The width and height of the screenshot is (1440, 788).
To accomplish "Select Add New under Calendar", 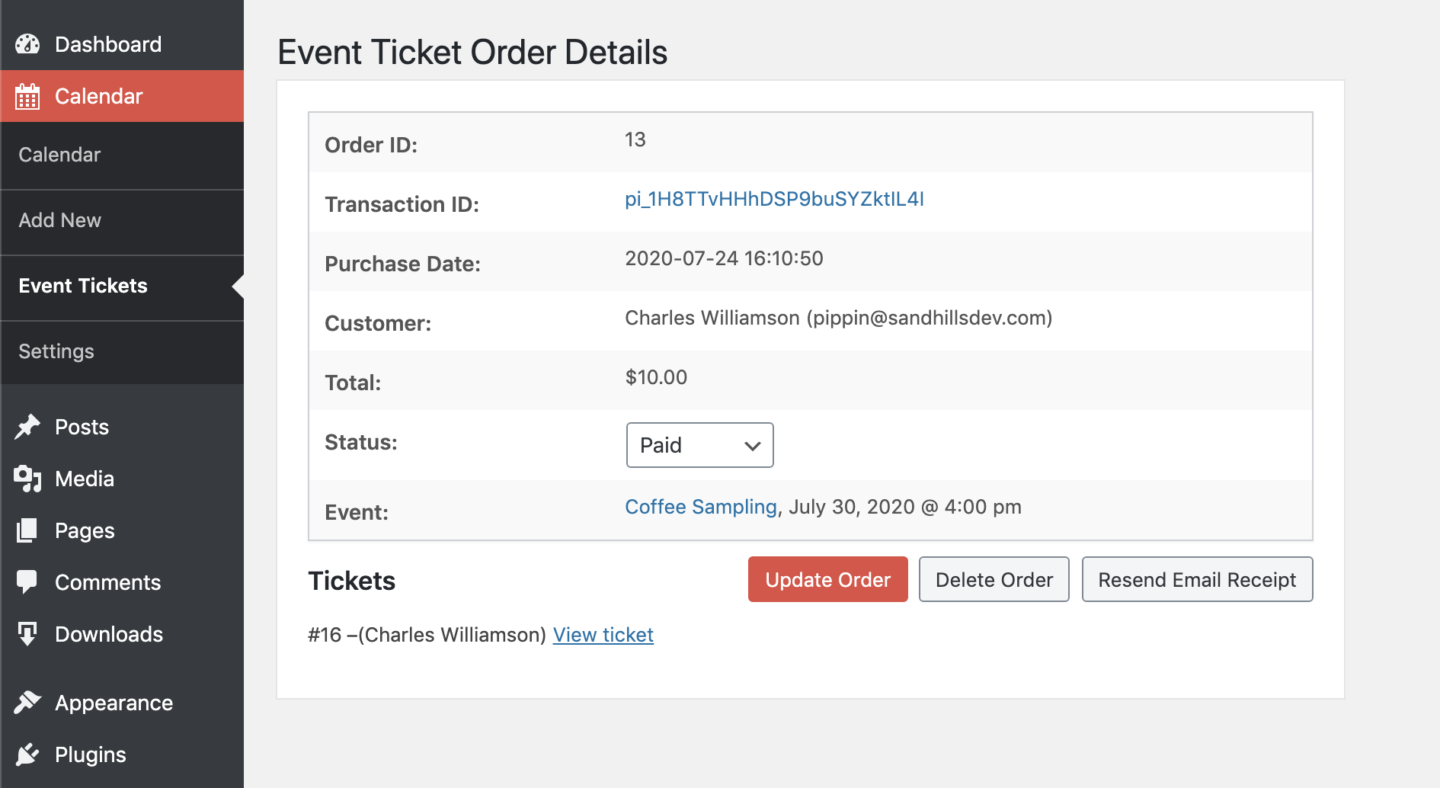I will click(60, 220).
